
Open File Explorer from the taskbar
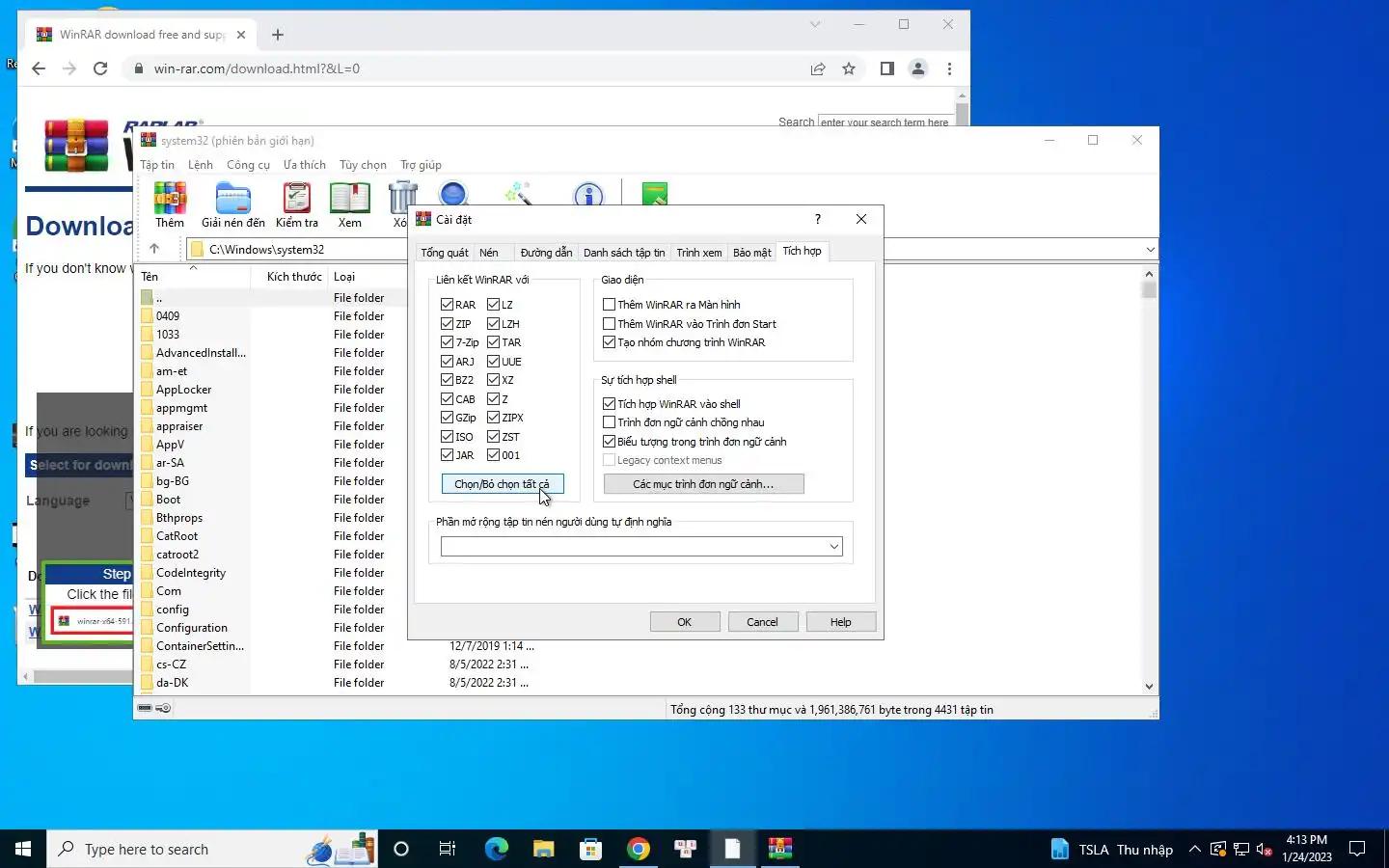(x=544, y=849)
